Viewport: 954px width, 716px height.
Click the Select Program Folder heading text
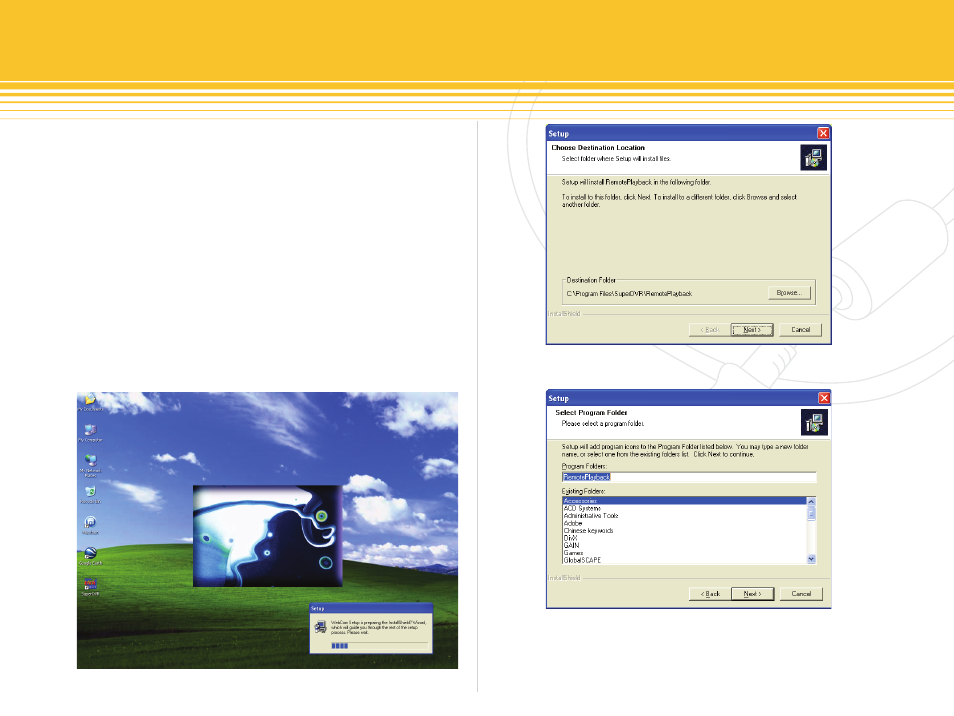(x=591, y=412)
